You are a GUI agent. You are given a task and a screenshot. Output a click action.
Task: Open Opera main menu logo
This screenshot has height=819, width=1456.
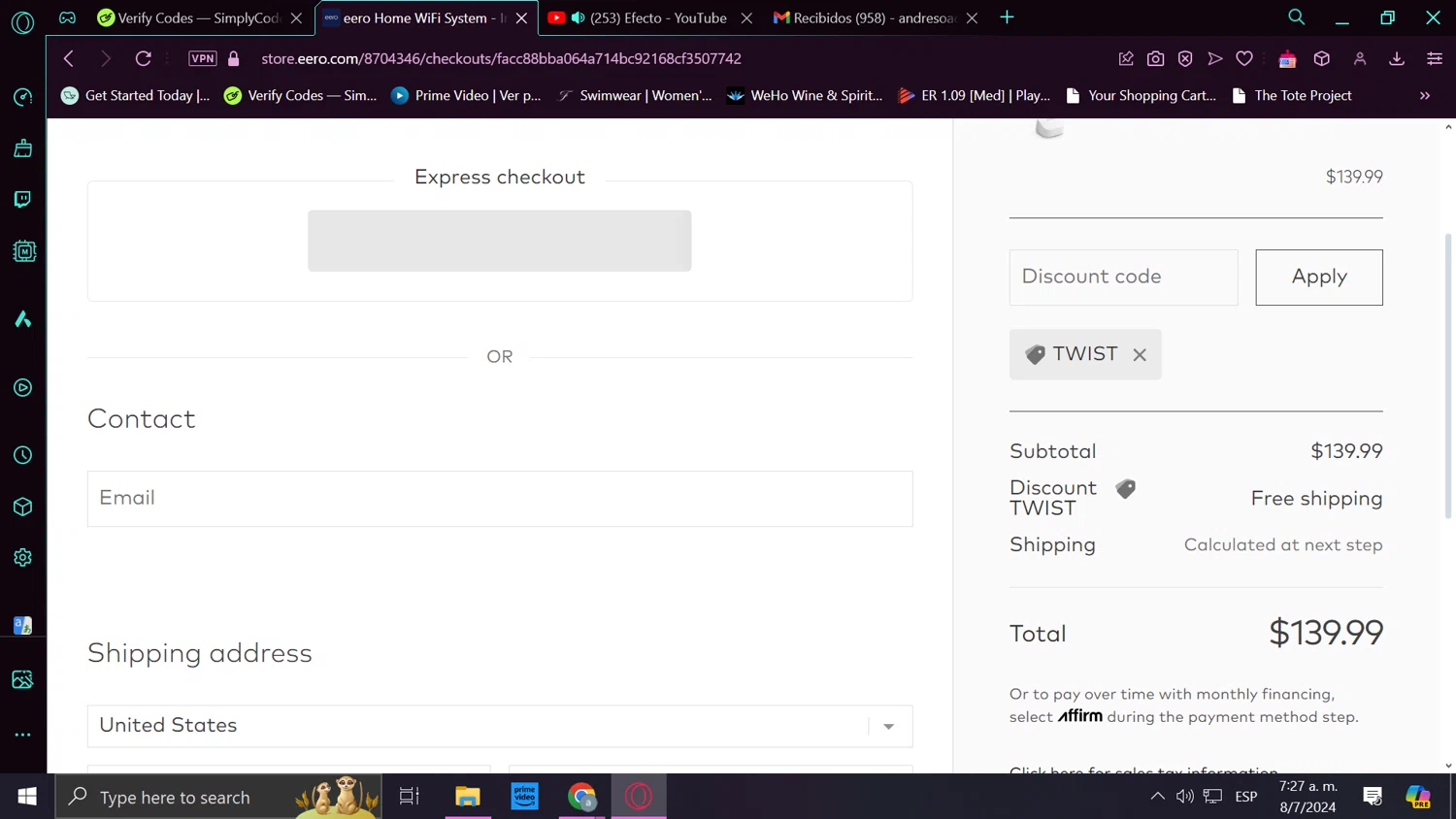pyautogui.click(x=22, y=21)
